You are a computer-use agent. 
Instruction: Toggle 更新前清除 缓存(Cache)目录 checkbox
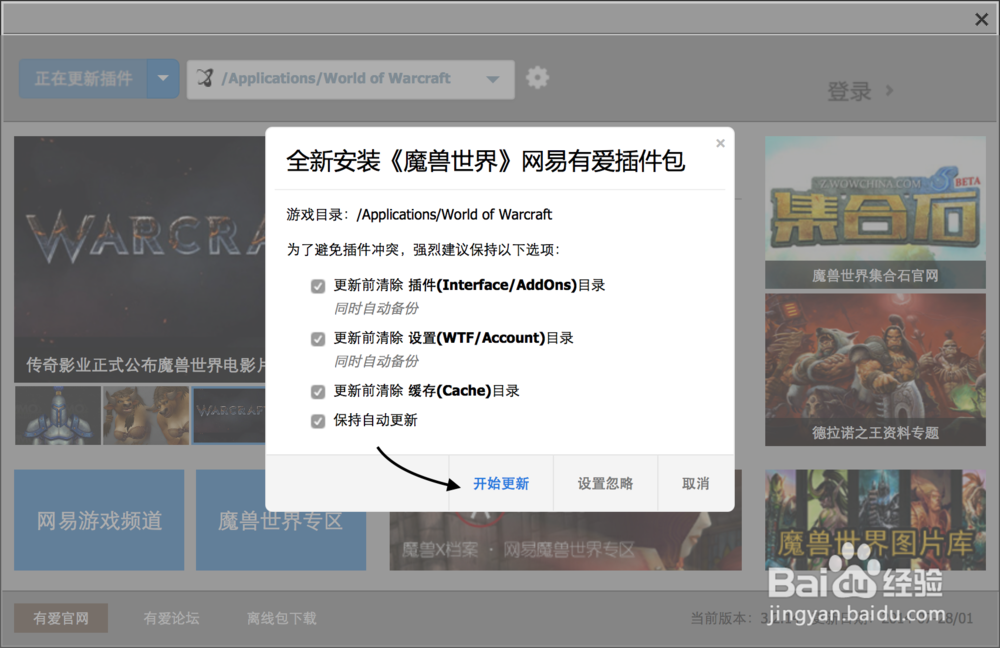click(318, 392)
